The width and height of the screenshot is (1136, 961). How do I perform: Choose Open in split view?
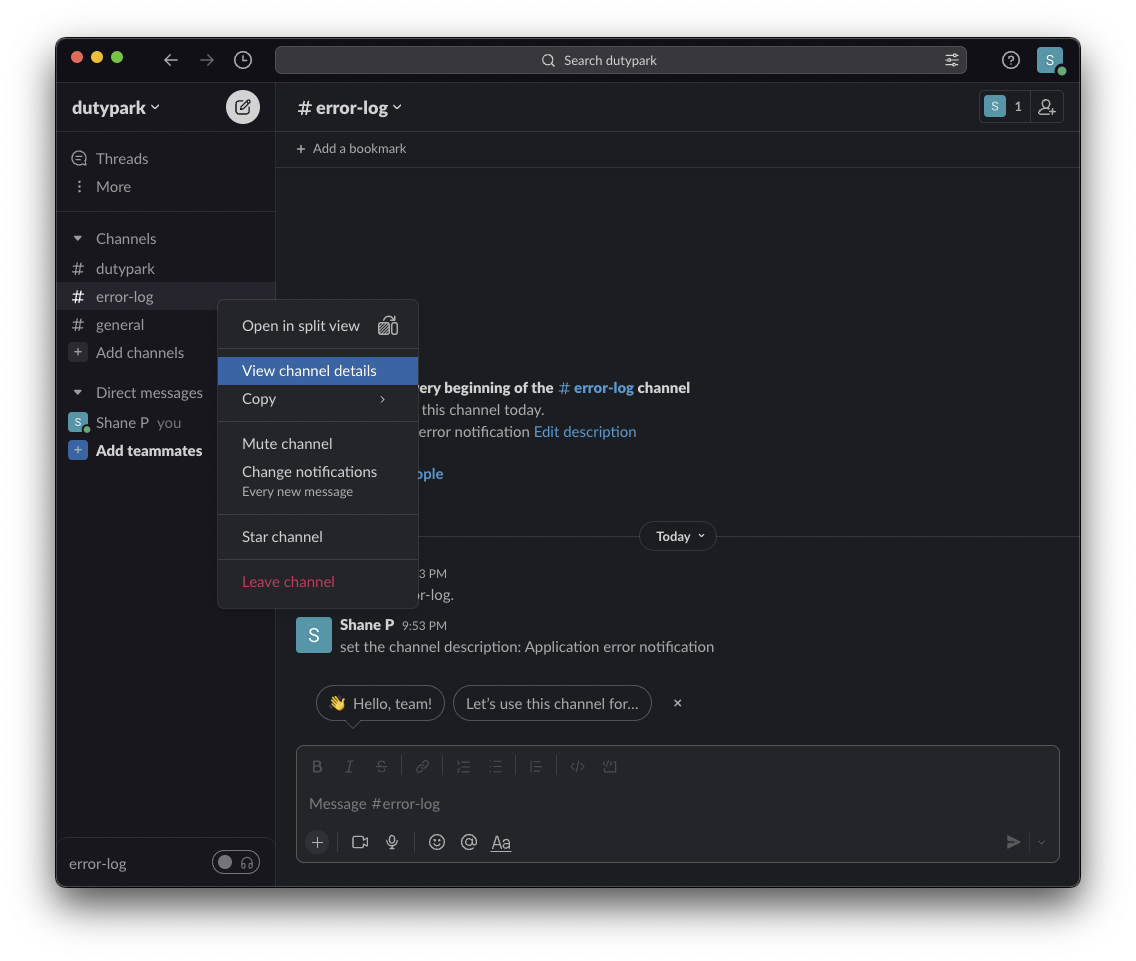[317, 326]
